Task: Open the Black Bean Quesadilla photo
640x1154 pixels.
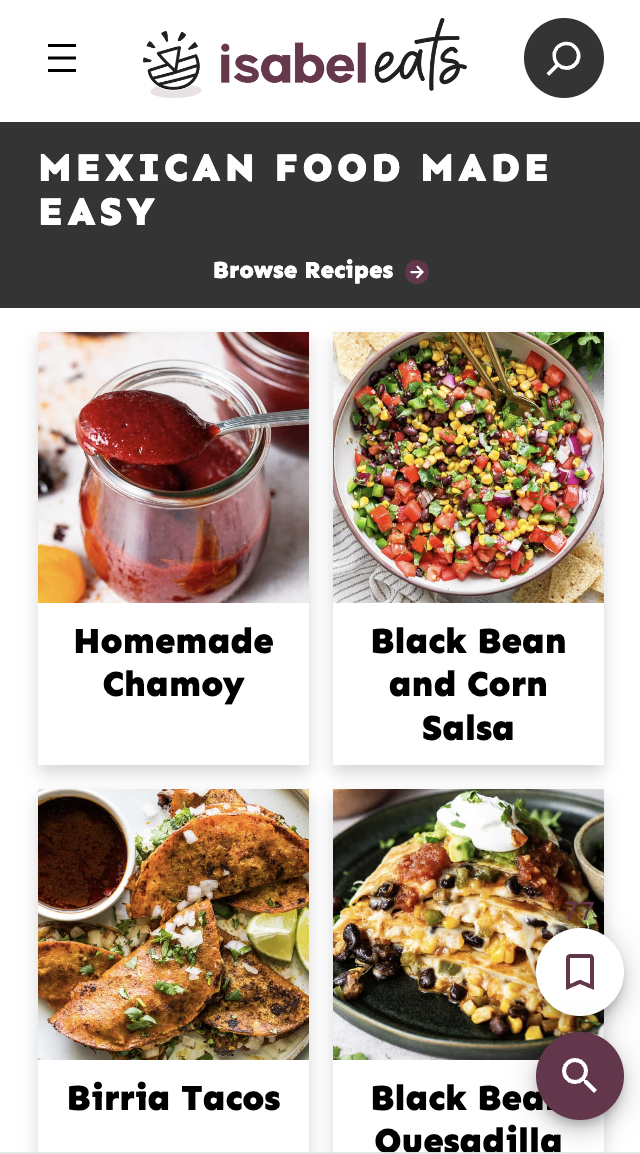Action: (x=469, y=924)
